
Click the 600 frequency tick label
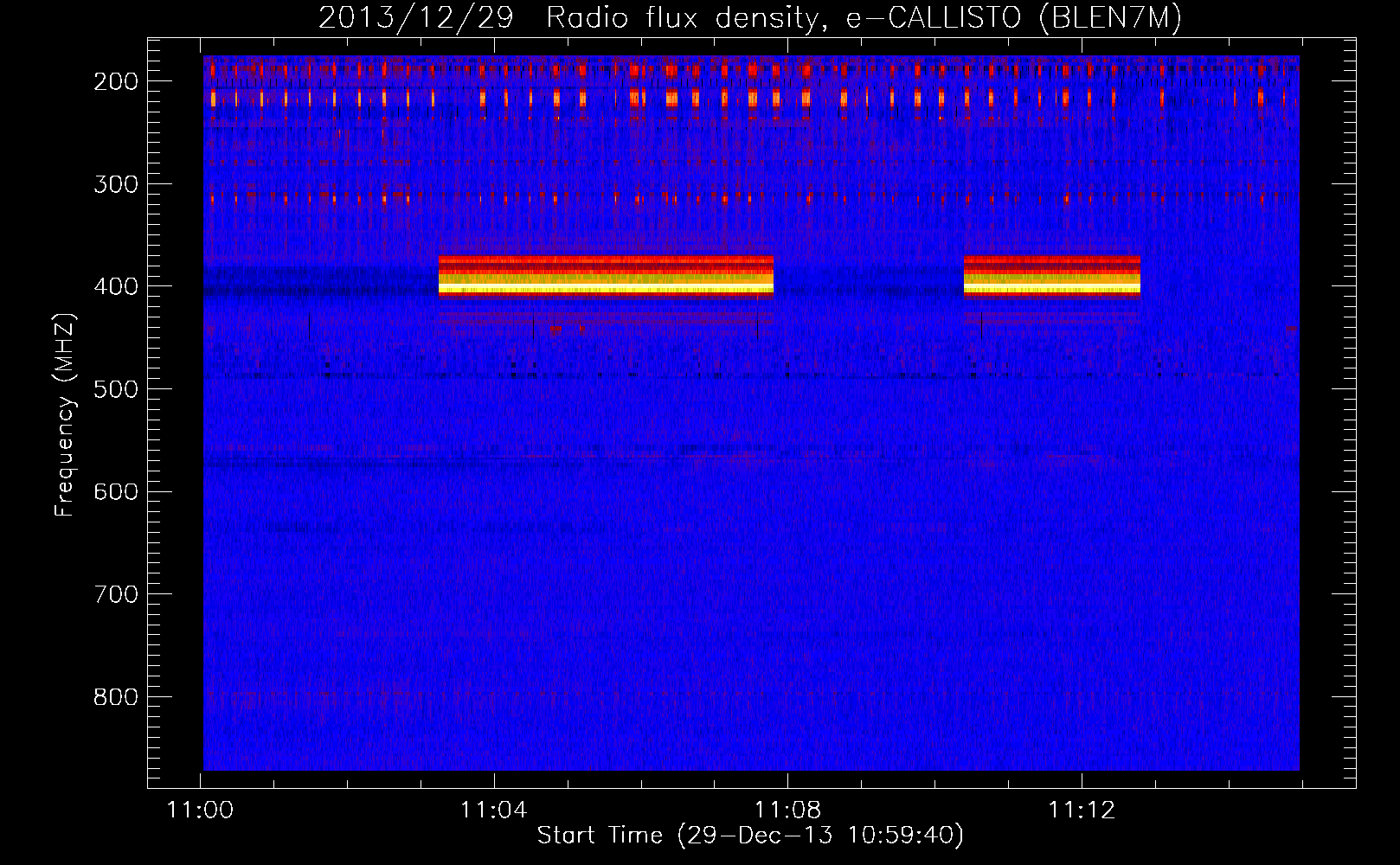(114, 491)
